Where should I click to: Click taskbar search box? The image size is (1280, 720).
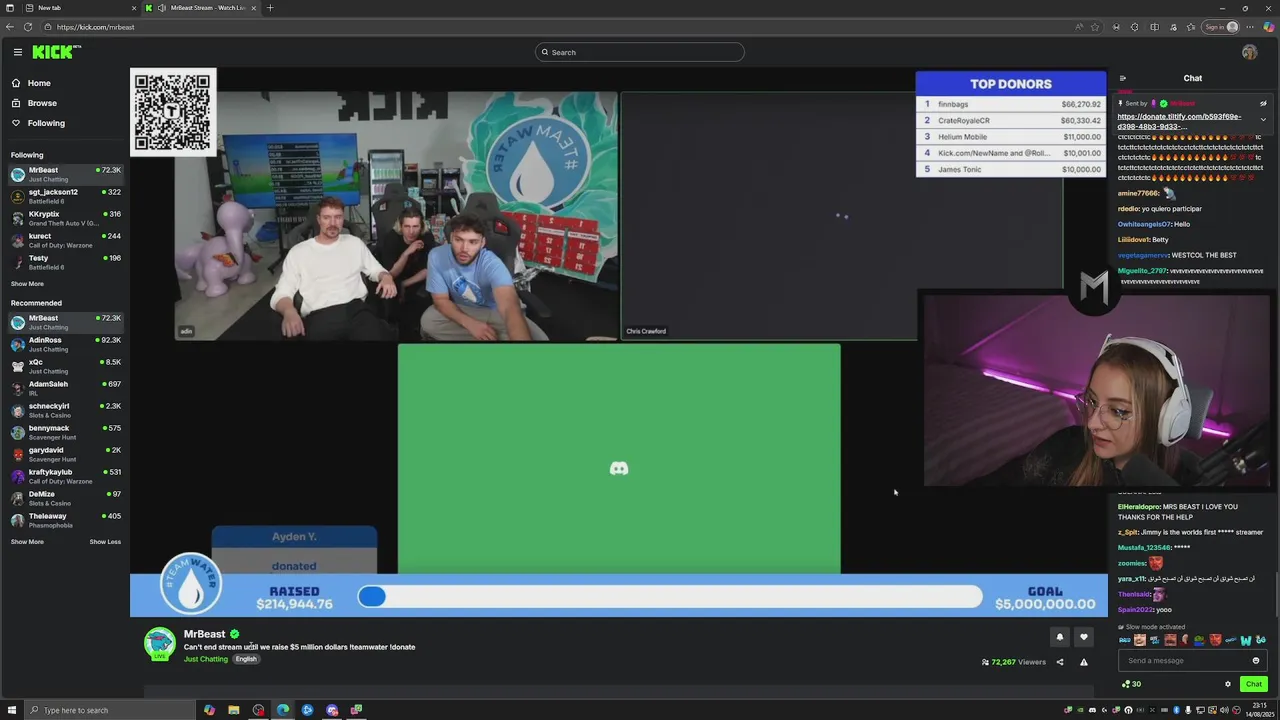tap(109, 710)
